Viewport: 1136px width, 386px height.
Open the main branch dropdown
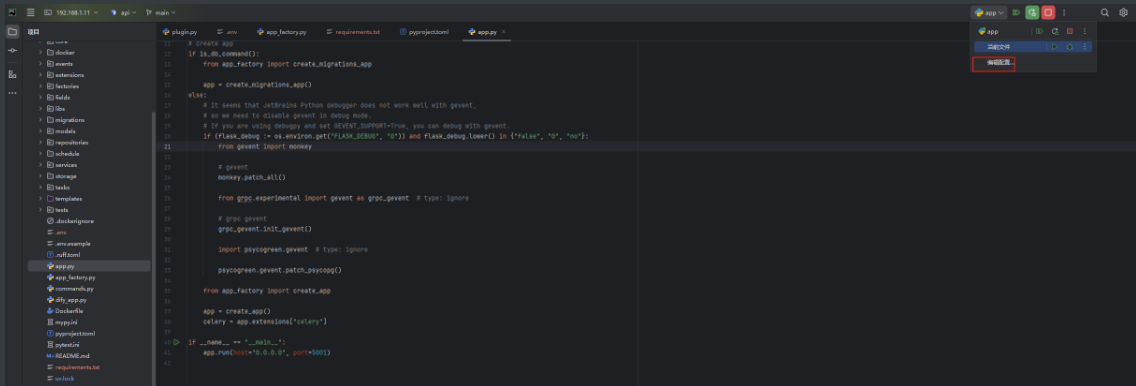pos(160,12)
